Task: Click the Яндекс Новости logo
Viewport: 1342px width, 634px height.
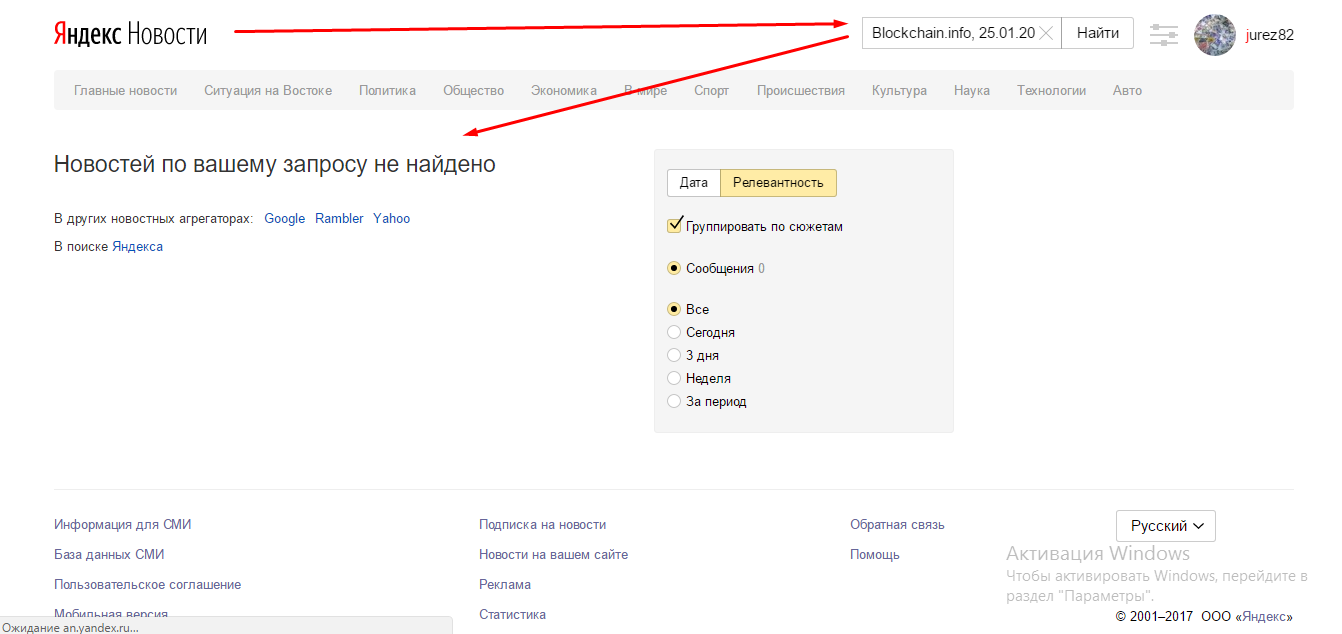Action: 130,34
